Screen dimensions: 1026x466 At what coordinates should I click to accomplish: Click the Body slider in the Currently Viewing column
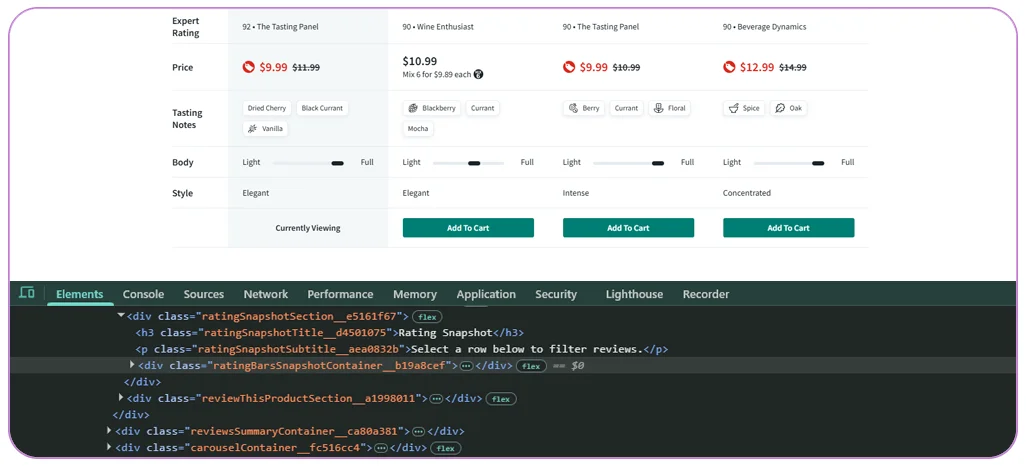point(308,162)
